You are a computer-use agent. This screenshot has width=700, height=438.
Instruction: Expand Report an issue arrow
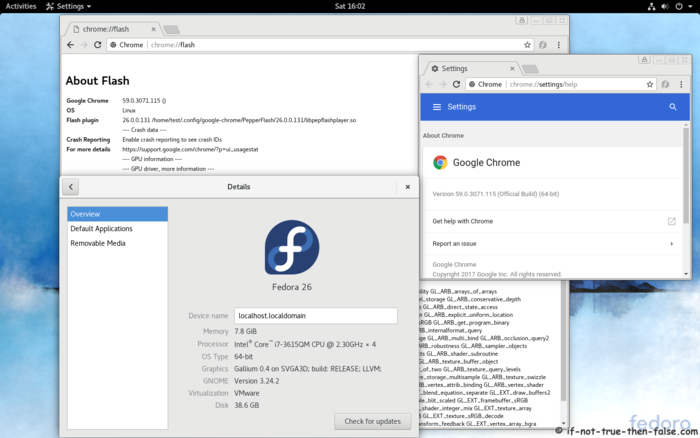click(671, 244)
